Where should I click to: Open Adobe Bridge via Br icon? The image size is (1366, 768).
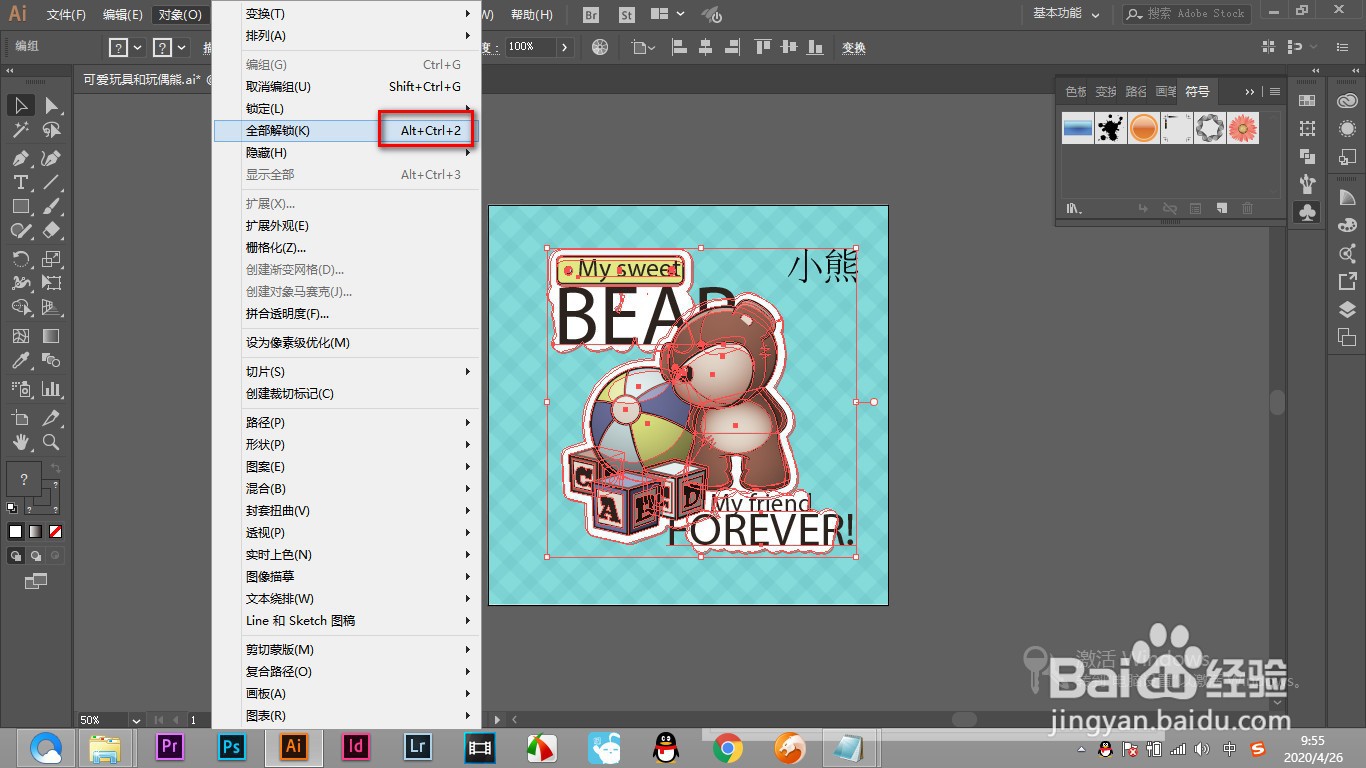point(591,14)
